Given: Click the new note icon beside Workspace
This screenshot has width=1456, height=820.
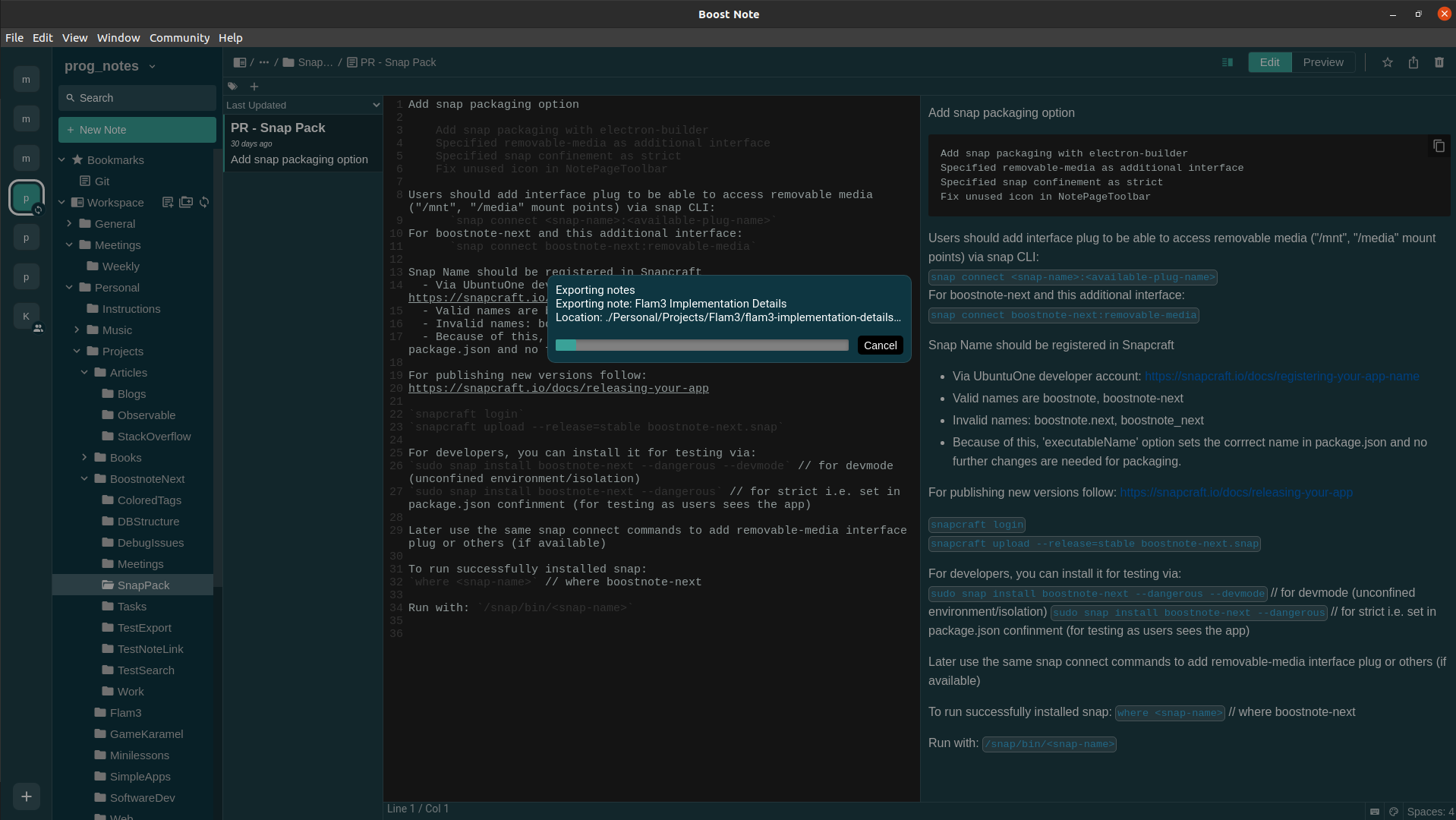Looking at the screenshot, I should (168, 202).
